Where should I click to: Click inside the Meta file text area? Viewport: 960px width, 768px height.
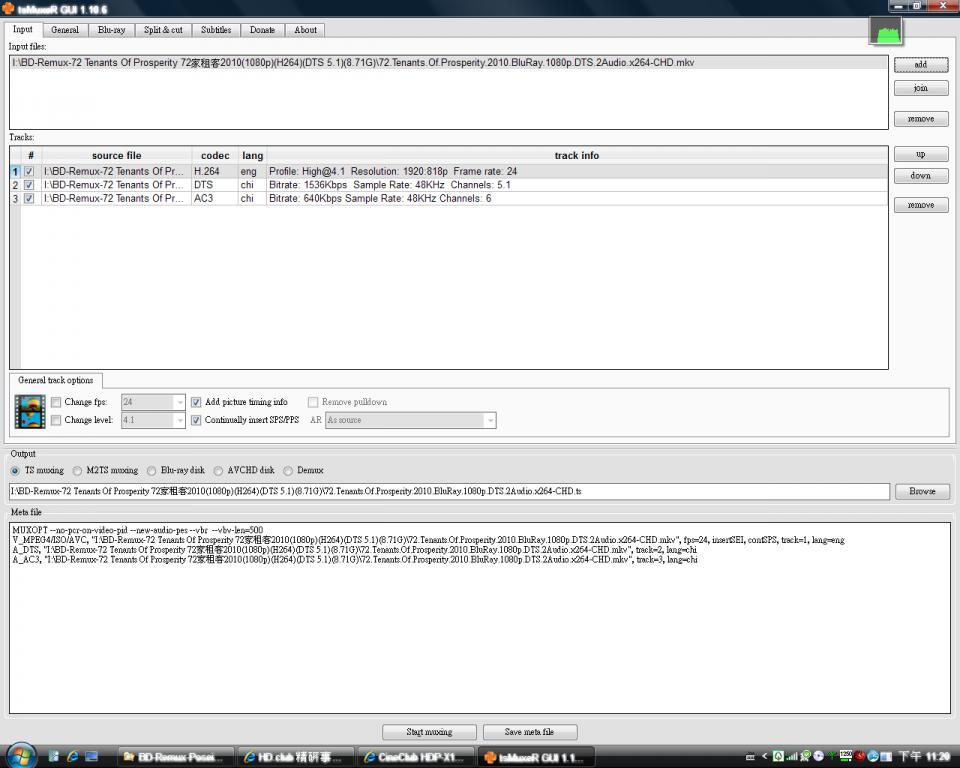(479, 618)
